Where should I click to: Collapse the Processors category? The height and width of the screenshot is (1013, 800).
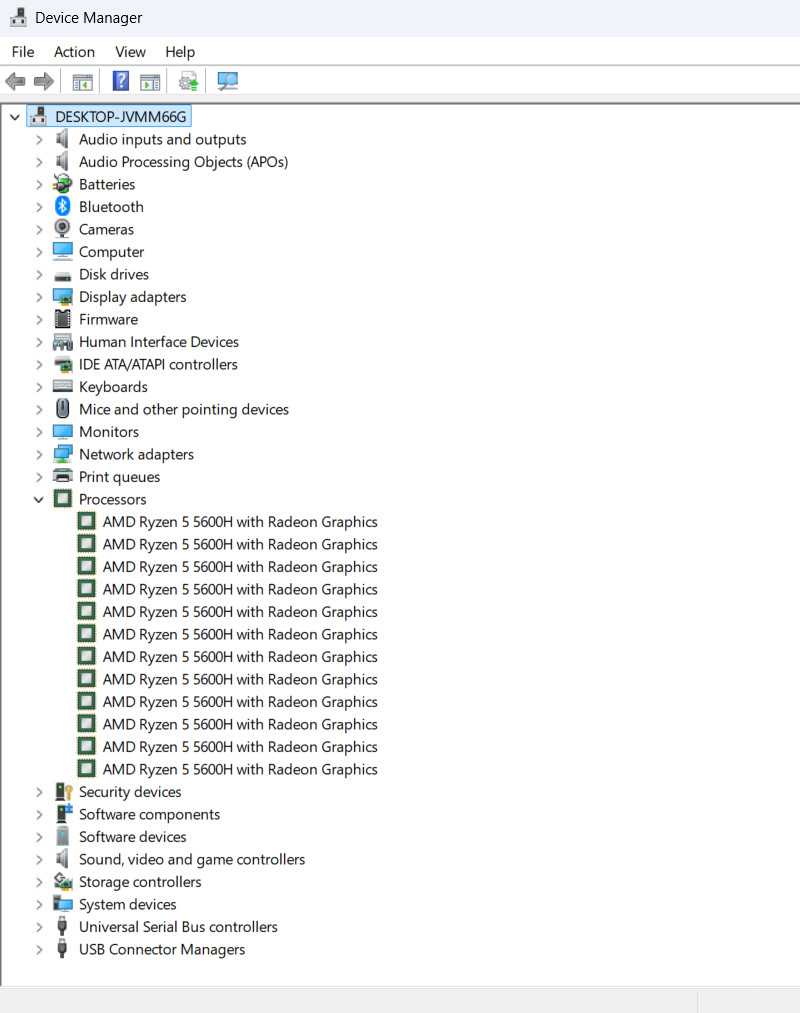pyautogui.click(x=39, y=499)
